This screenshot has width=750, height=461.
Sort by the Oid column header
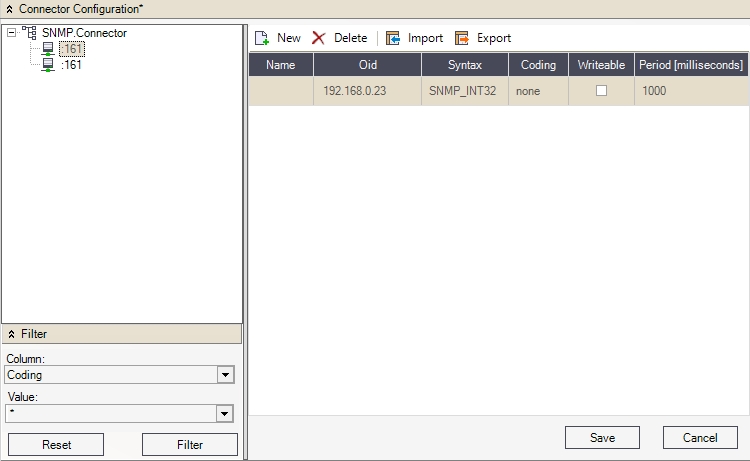pos(367,64)
